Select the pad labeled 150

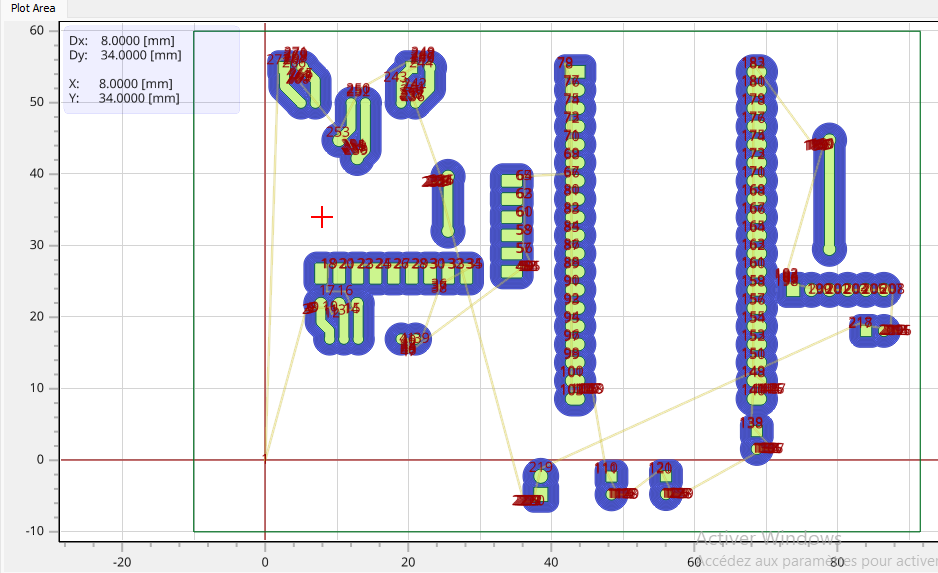tap(757, 354)
